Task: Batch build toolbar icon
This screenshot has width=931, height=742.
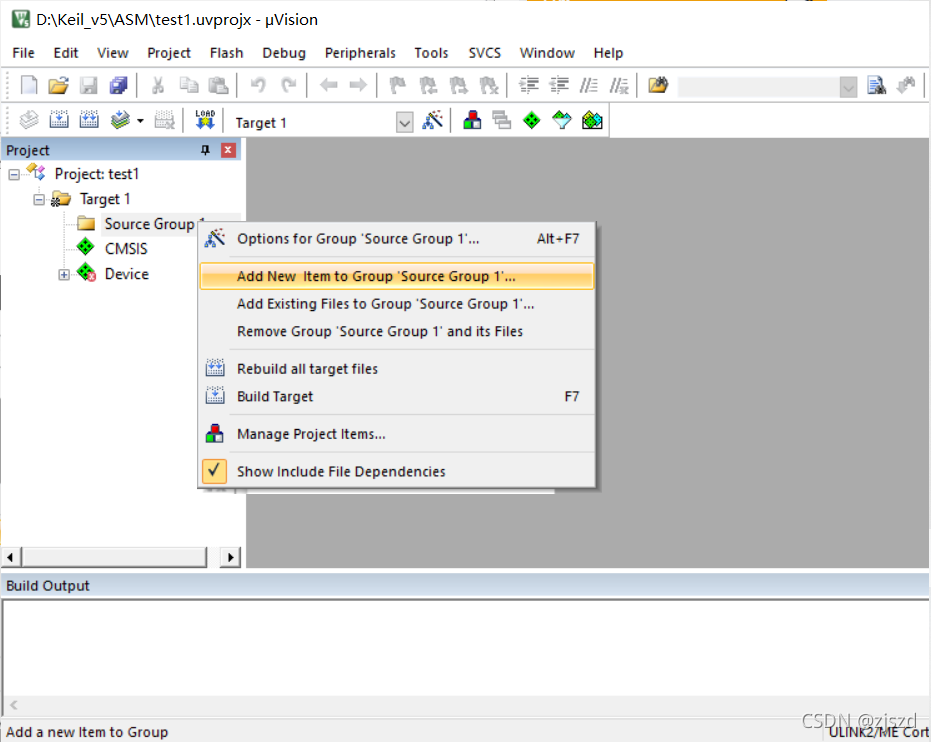Action: coord(121,121)
